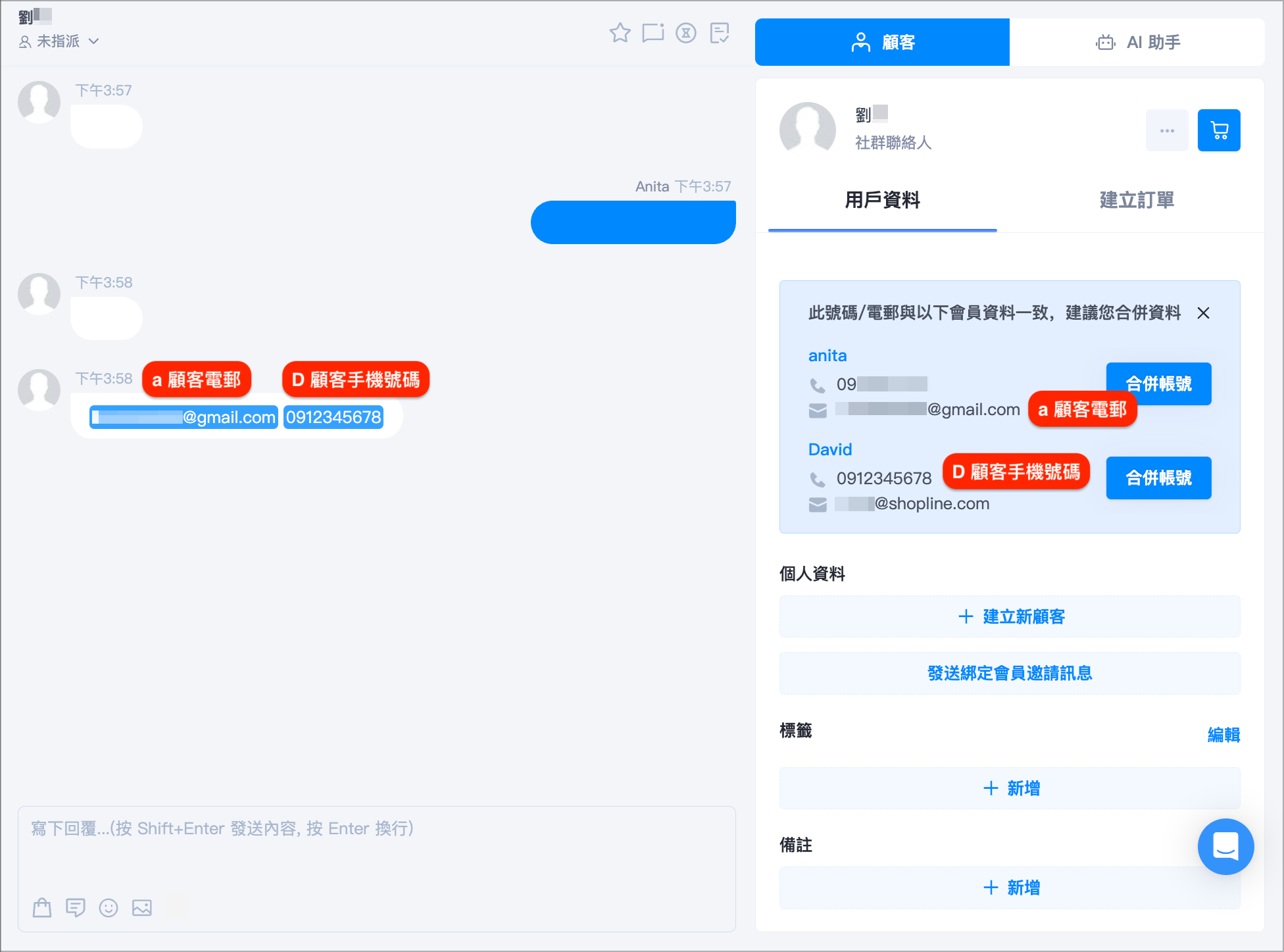Click the note with checkmark icon

tap(720, 33)
